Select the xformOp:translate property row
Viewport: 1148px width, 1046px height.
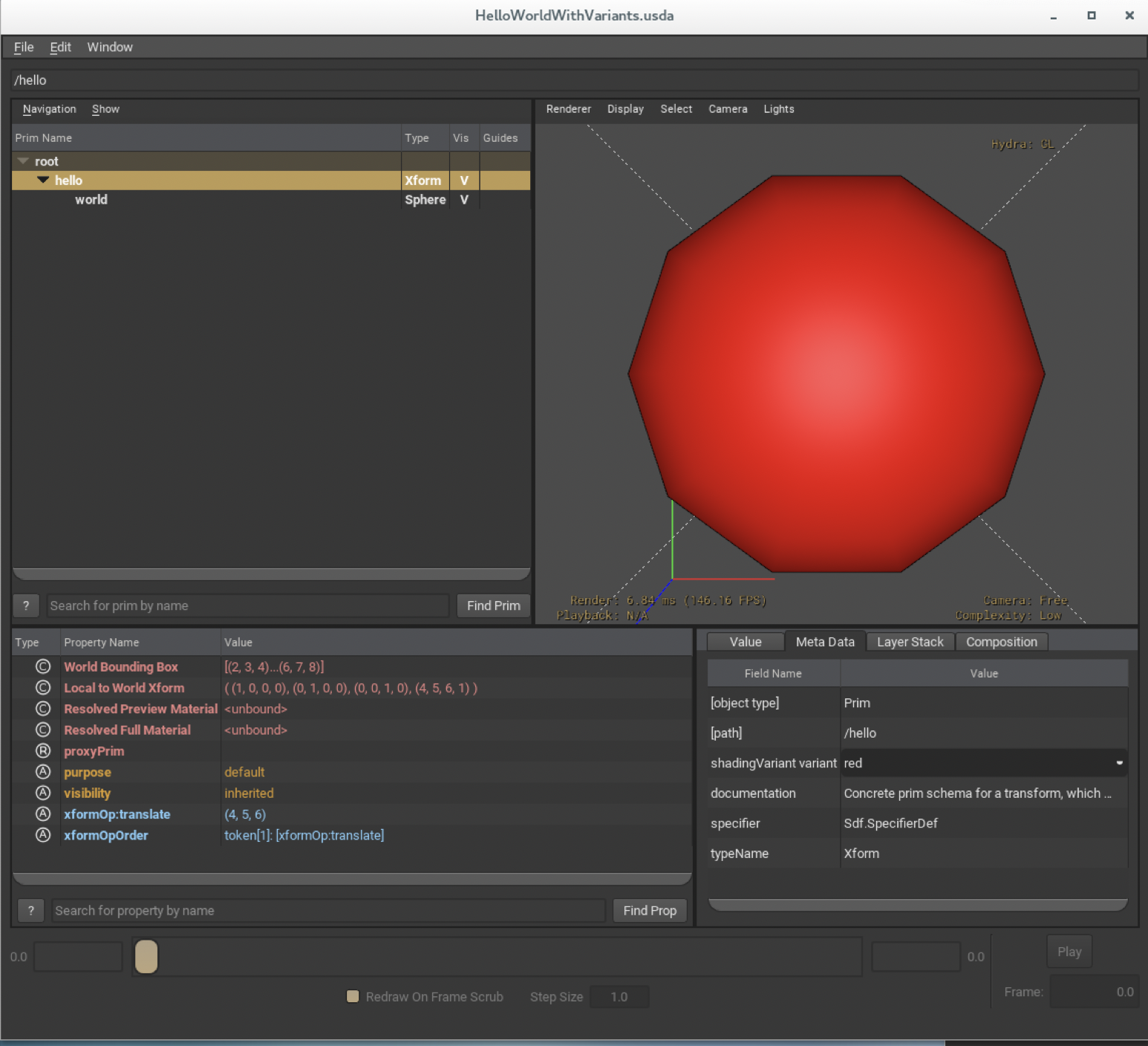352,814
